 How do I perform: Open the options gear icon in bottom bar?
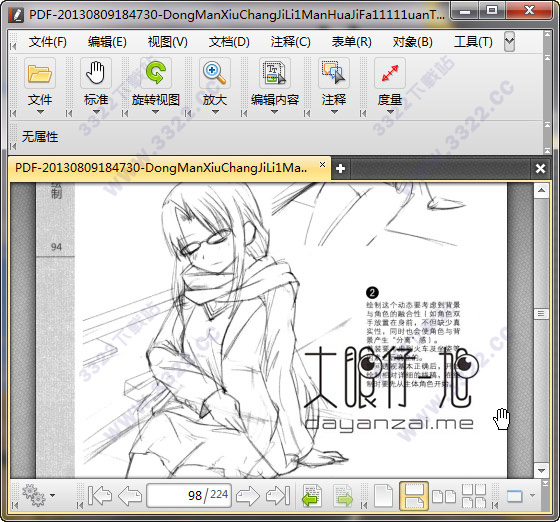click(x=34, y=495)
